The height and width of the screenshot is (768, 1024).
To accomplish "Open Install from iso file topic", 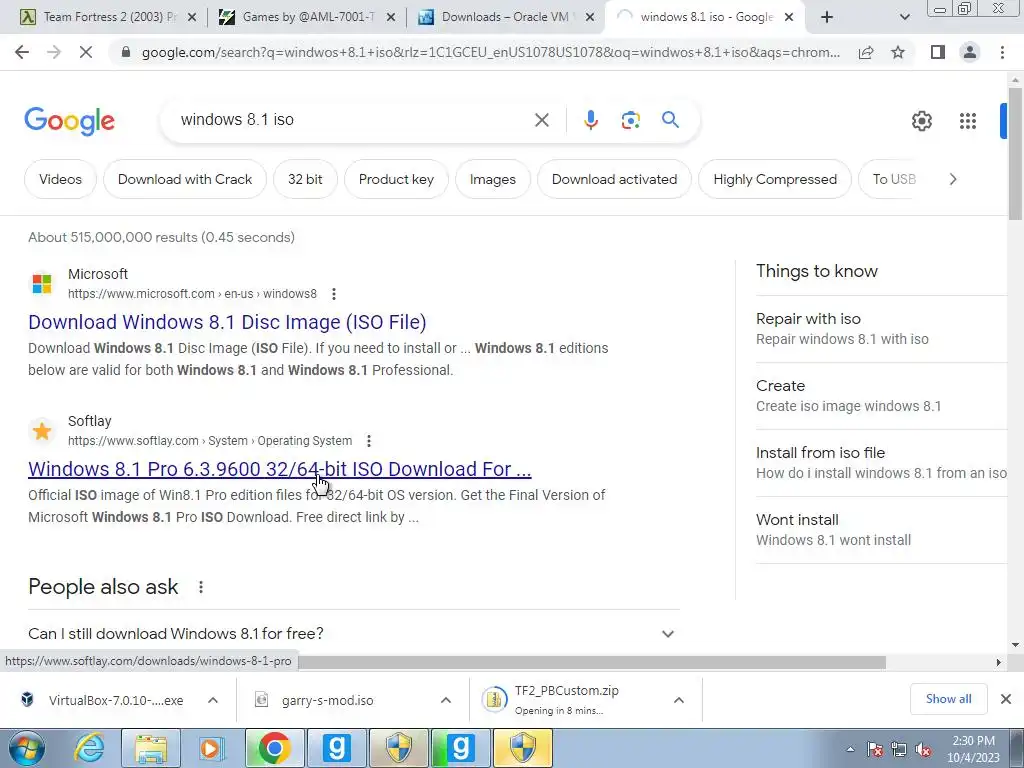I will [x=881, y=462].
